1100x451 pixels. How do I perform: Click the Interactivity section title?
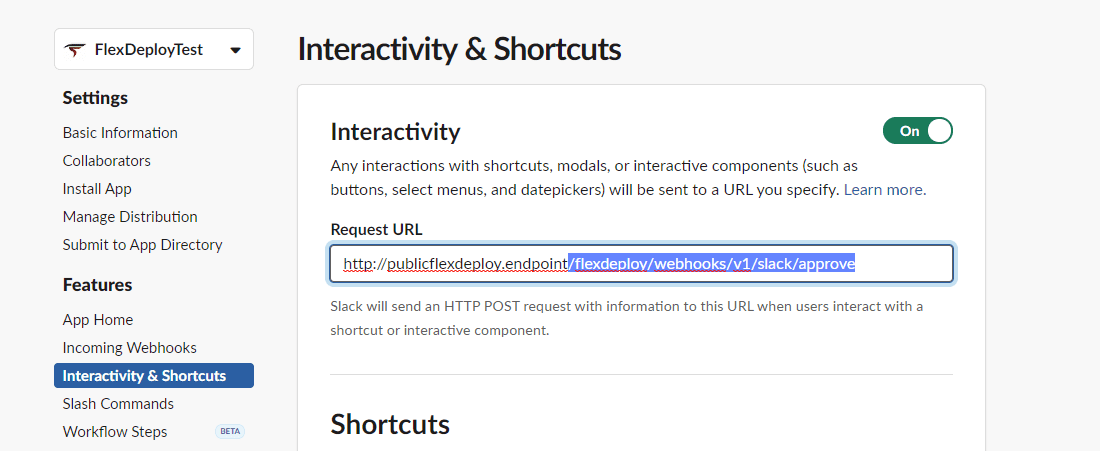[x=396, y=132]
